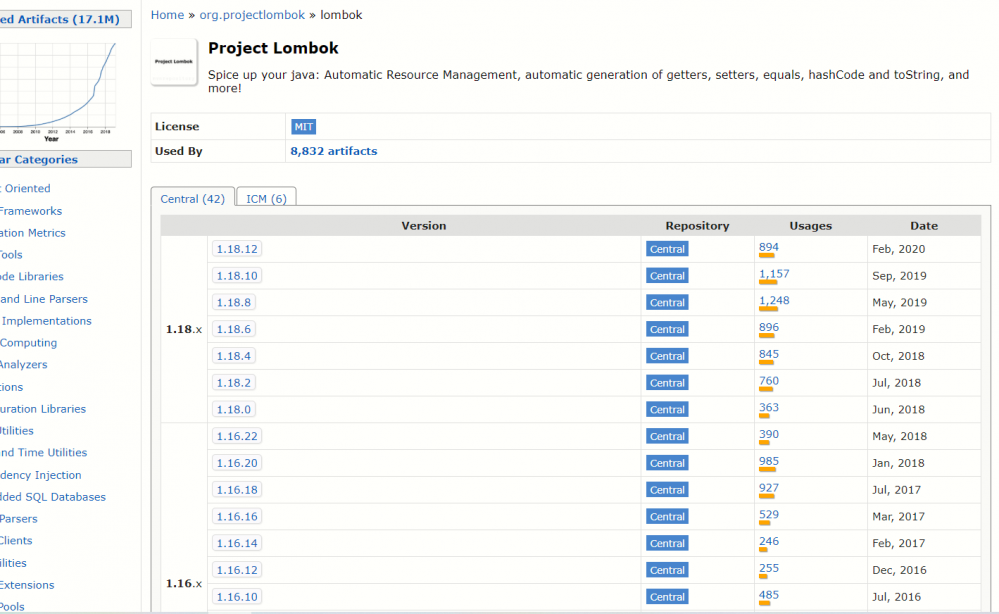
Task: Open the 1,157 usages link
Action: (x=774, y=274)
